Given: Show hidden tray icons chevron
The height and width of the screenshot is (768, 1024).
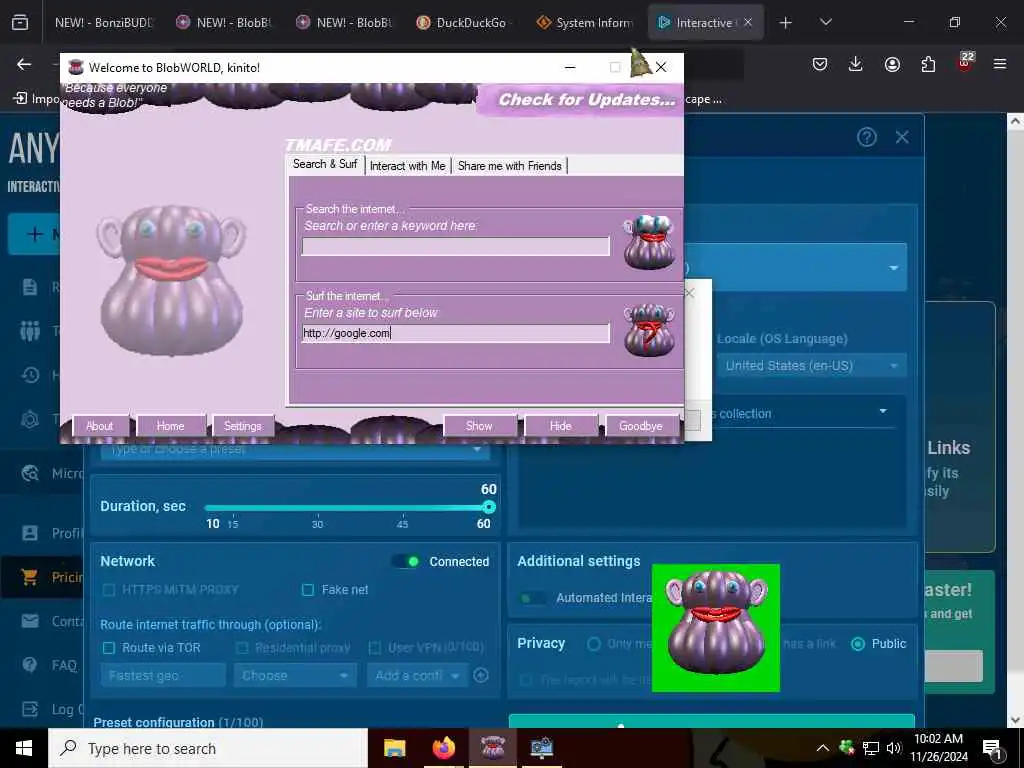Looking at the screenshot, I should pos(823,748).
